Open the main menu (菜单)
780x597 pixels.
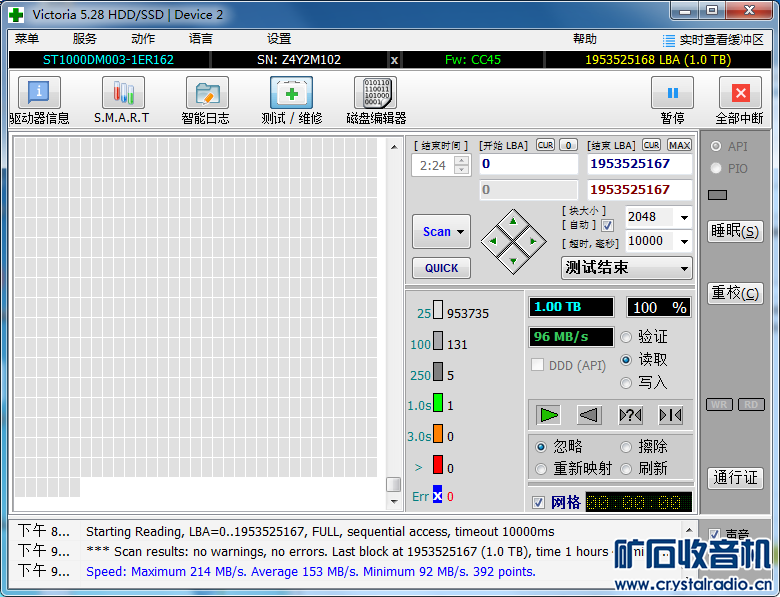tap(27, 39)
